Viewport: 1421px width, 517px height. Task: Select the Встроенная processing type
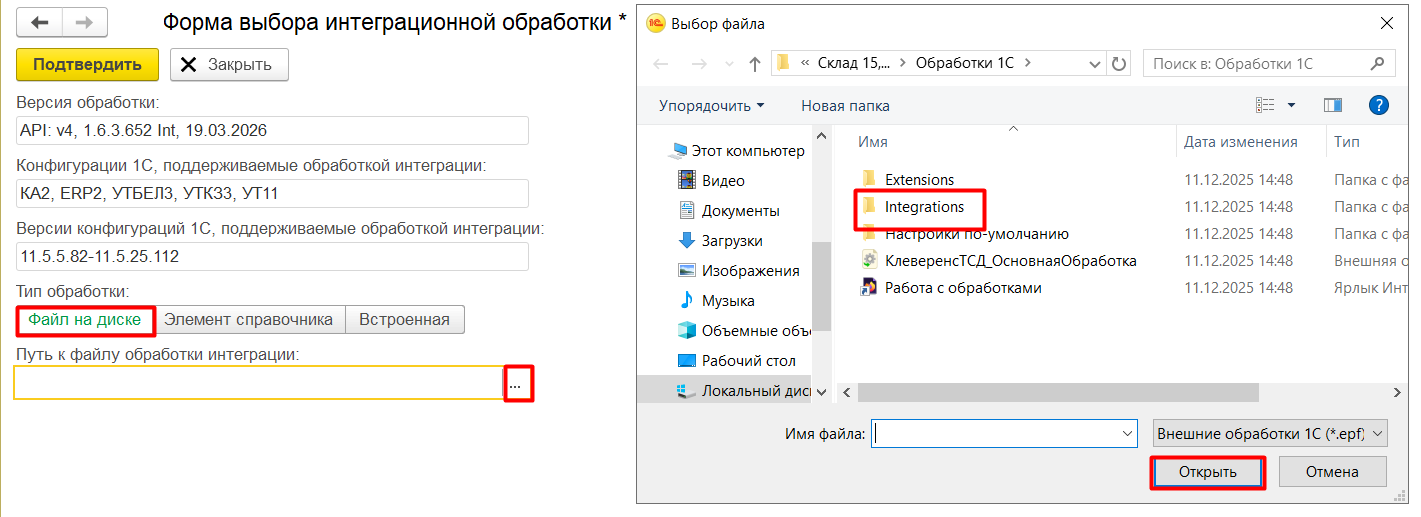pos(405,320)
